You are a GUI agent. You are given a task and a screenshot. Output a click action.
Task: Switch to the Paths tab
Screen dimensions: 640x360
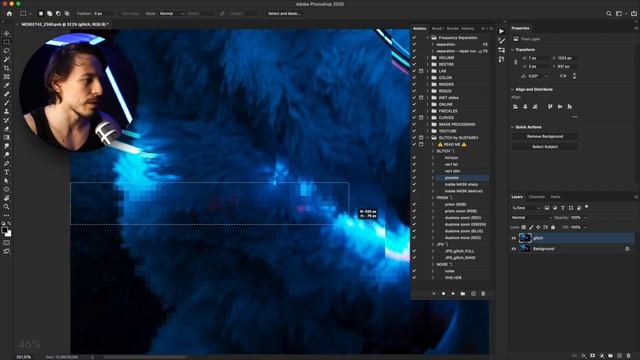coord(556,197)
